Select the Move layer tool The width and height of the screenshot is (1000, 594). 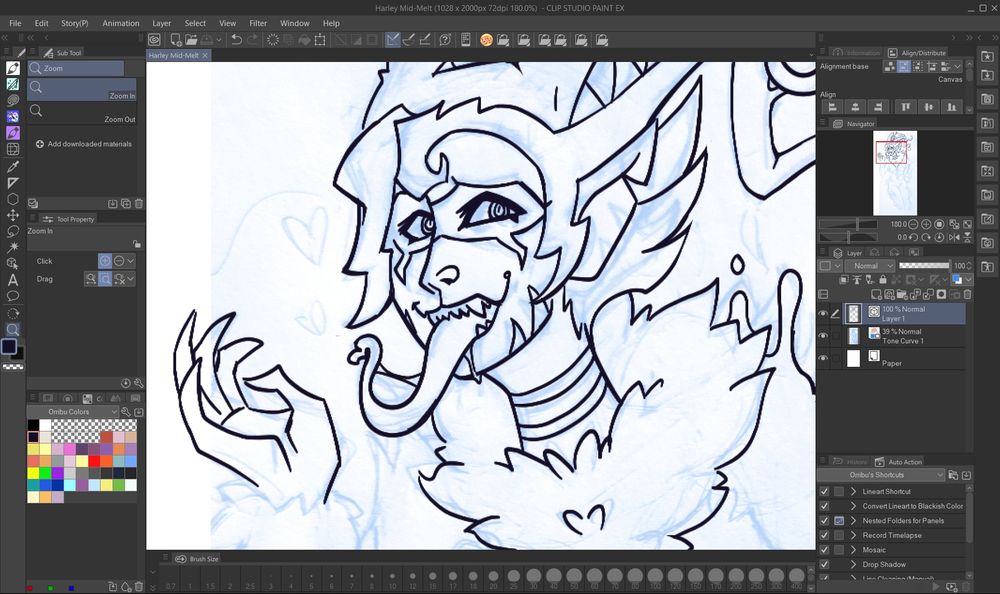[x=13, y=215]
